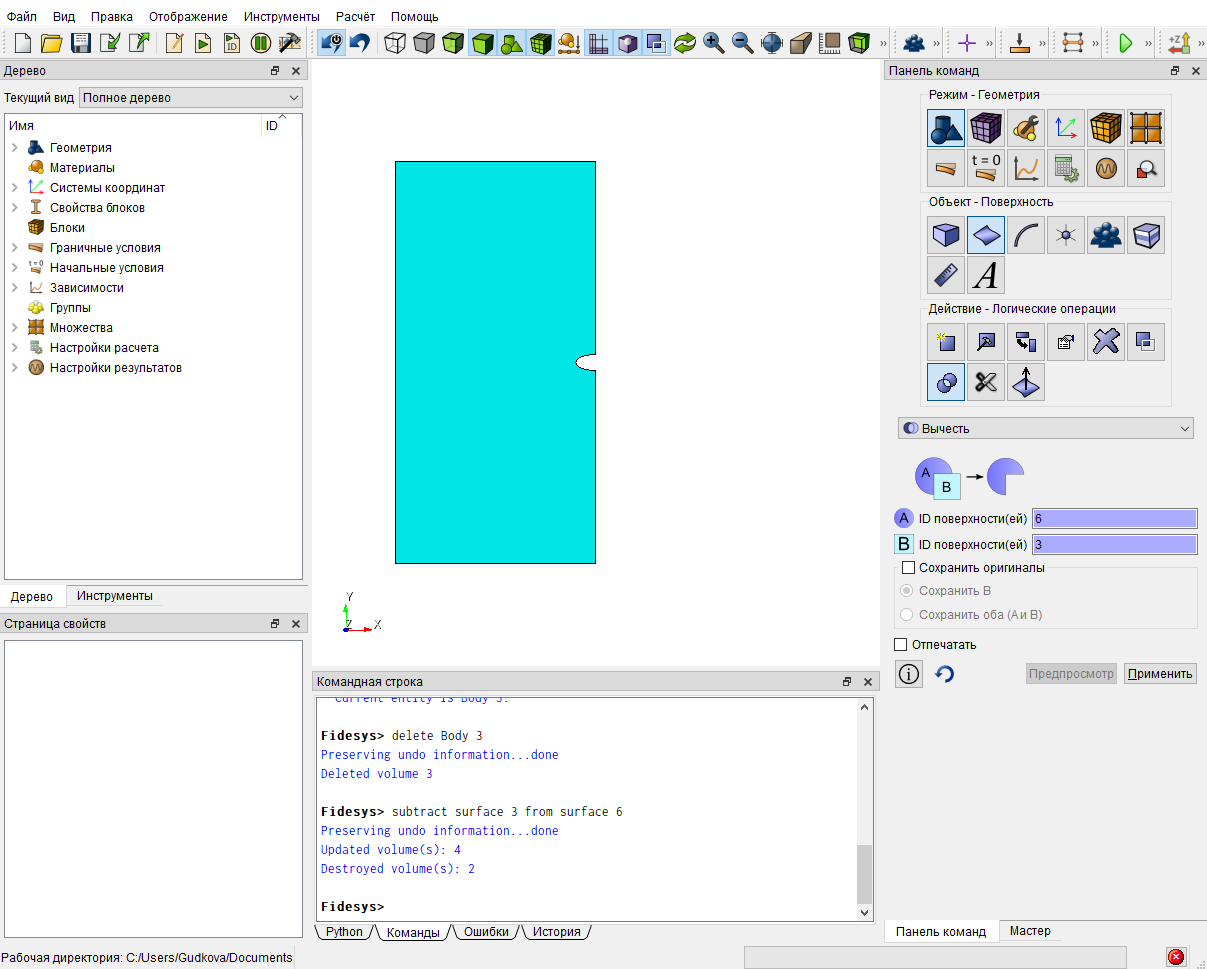Toggle the Отпечатать checkbox

pos(901,645)
